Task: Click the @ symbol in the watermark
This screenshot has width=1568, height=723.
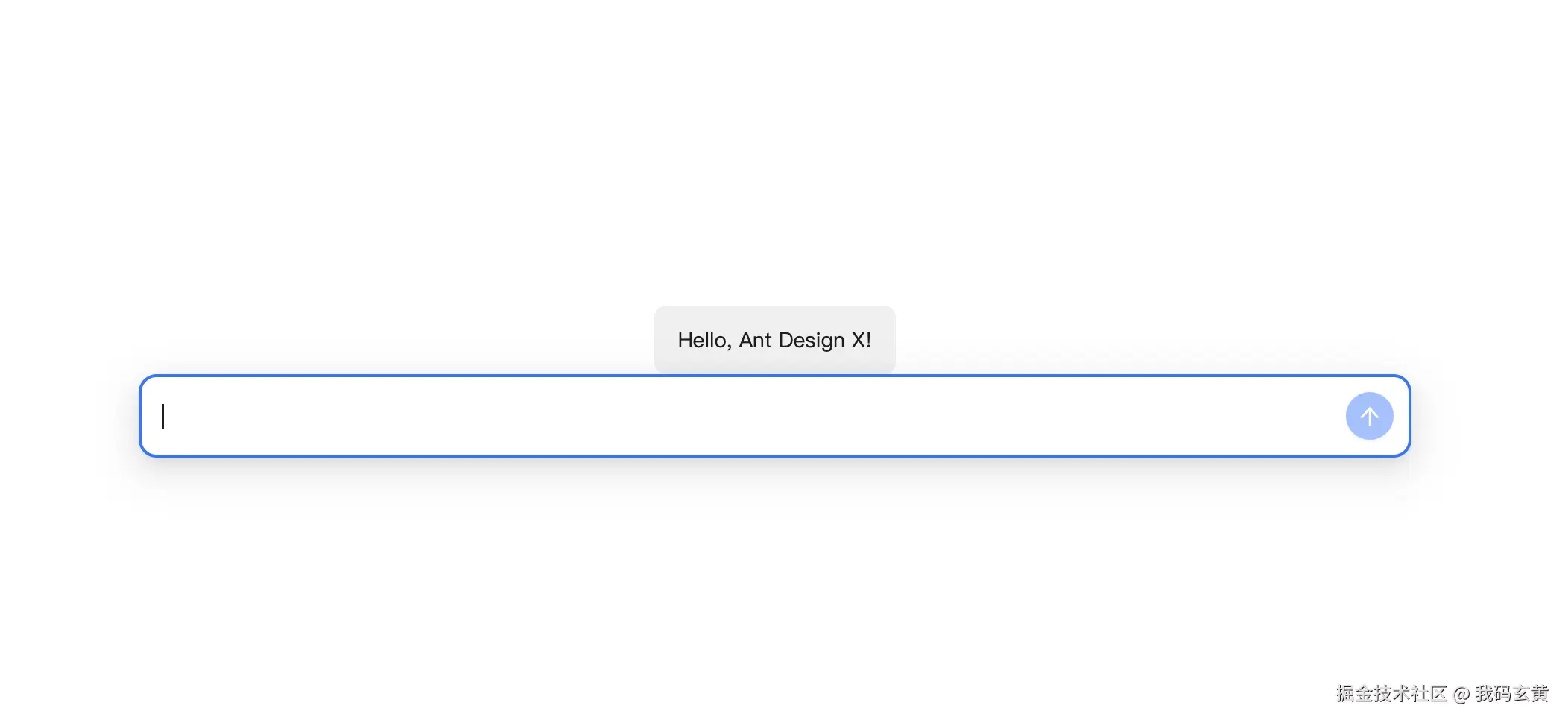Action: [1461, 695]
